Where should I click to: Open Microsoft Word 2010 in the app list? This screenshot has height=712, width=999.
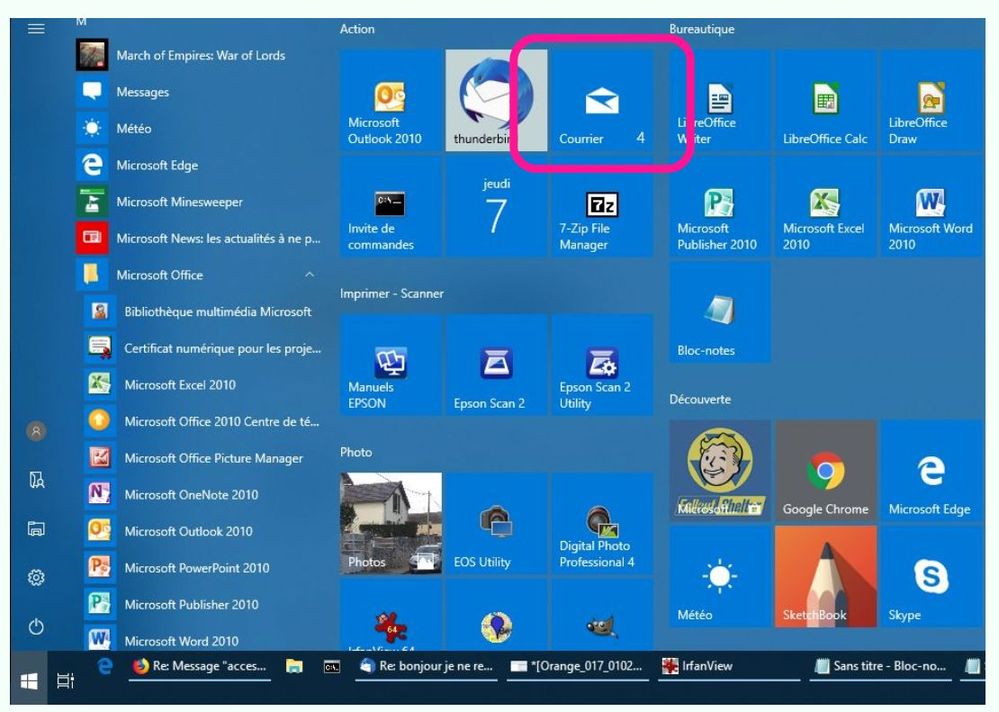[205, 638]
